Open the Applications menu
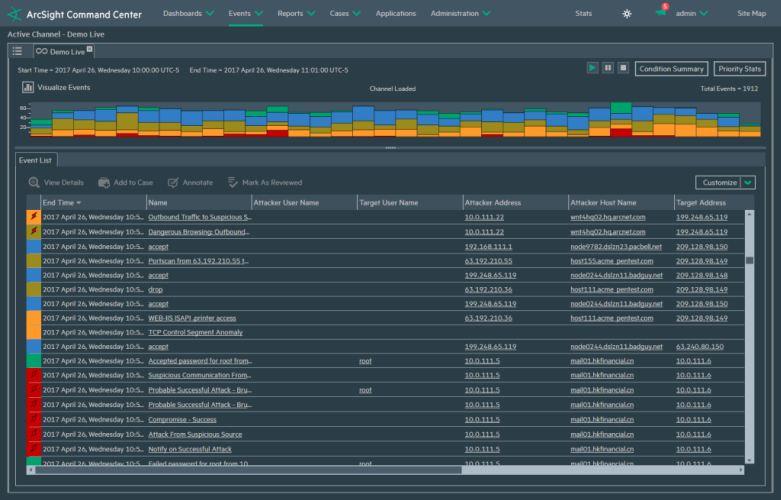 tap(396, 14)
